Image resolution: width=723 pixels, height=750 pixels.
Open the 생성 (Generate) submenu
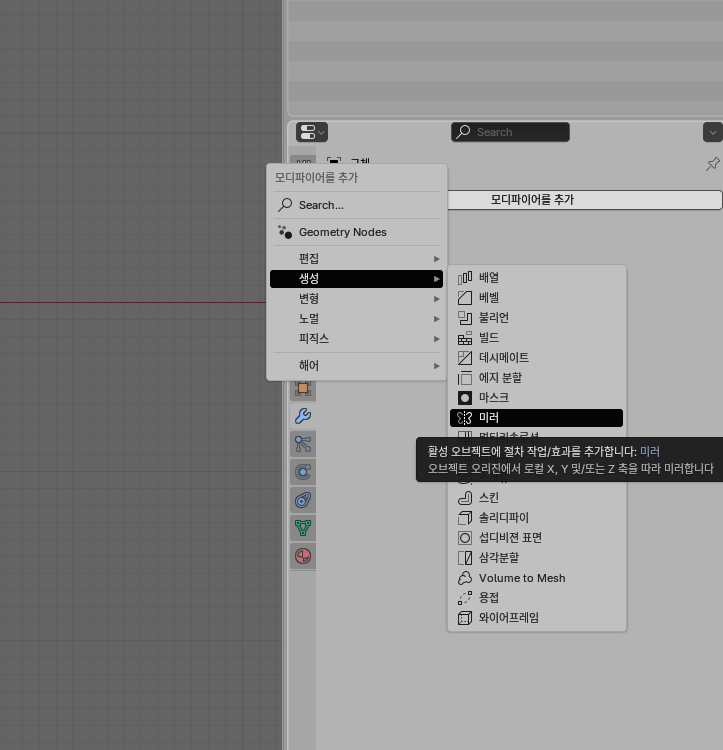(356, 279)
